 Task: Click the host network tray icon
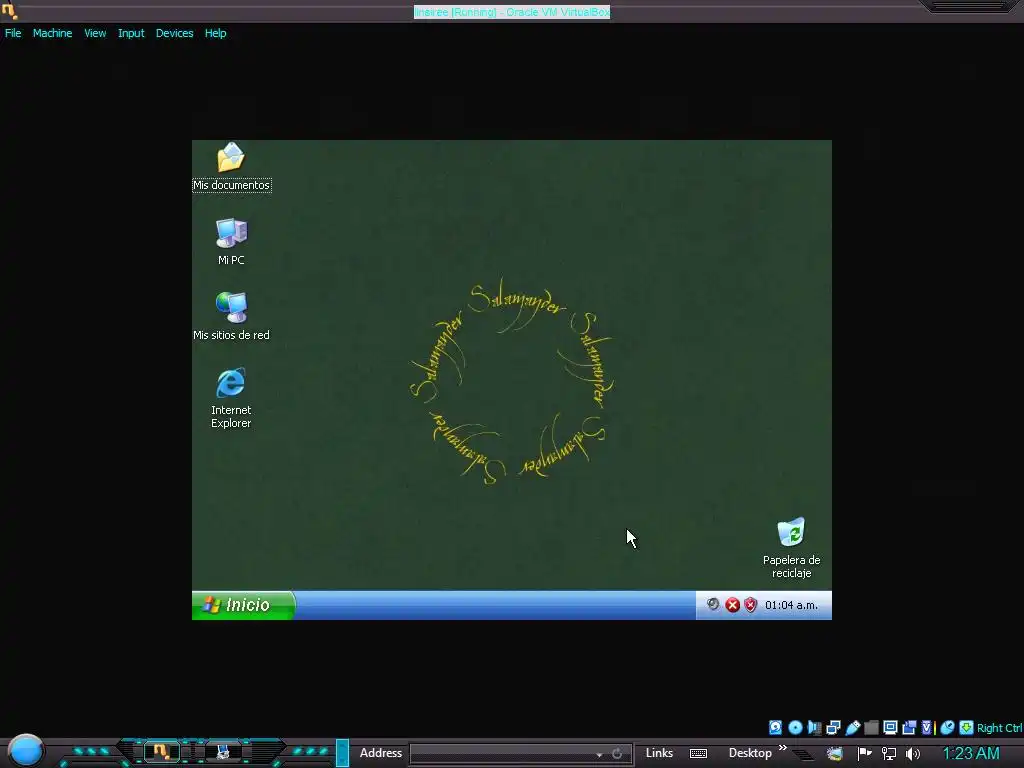pyautogui.click(x=889, y=754)
